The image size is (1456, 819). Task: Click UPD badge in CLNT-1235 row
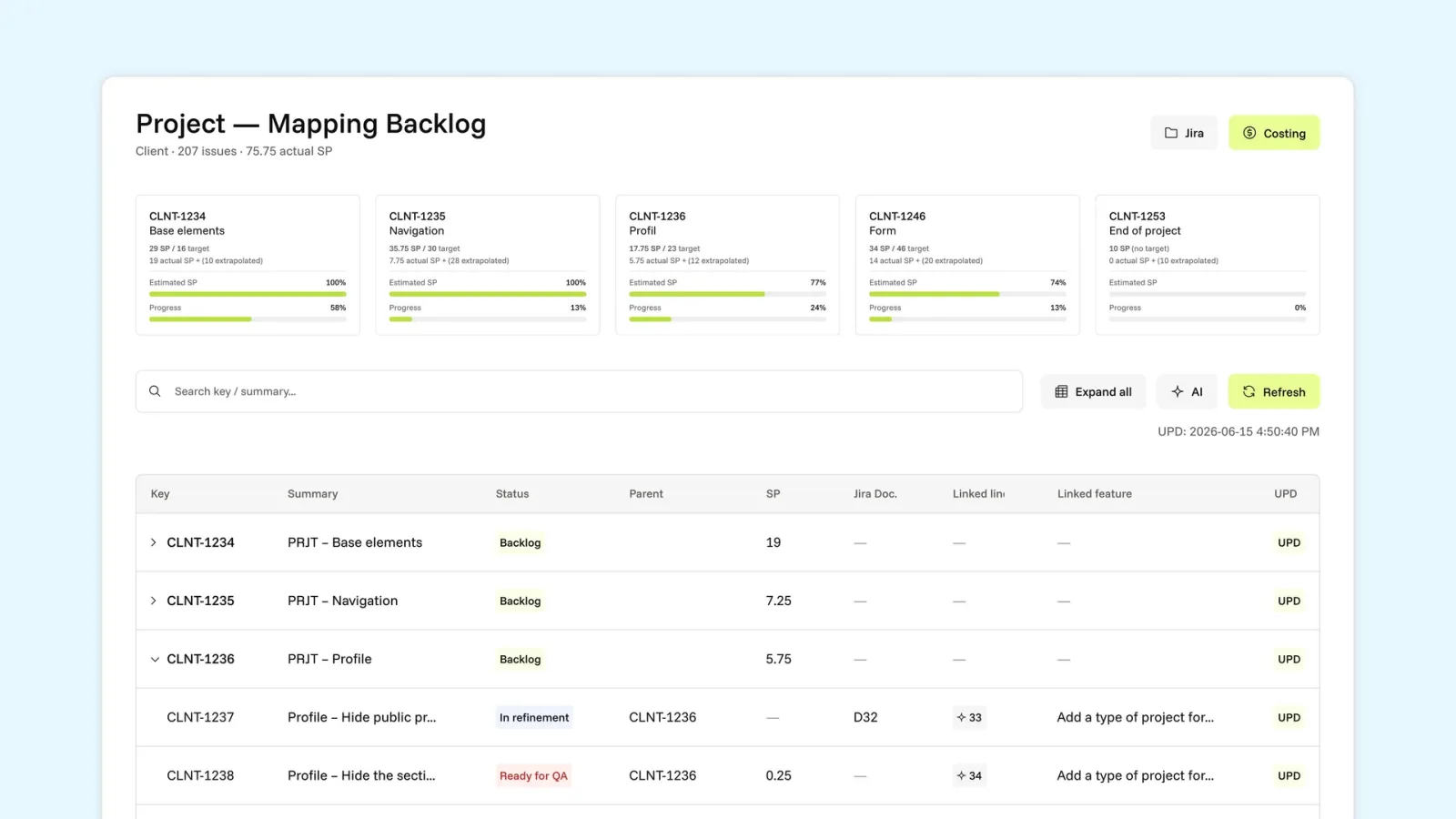point(1289,601)
